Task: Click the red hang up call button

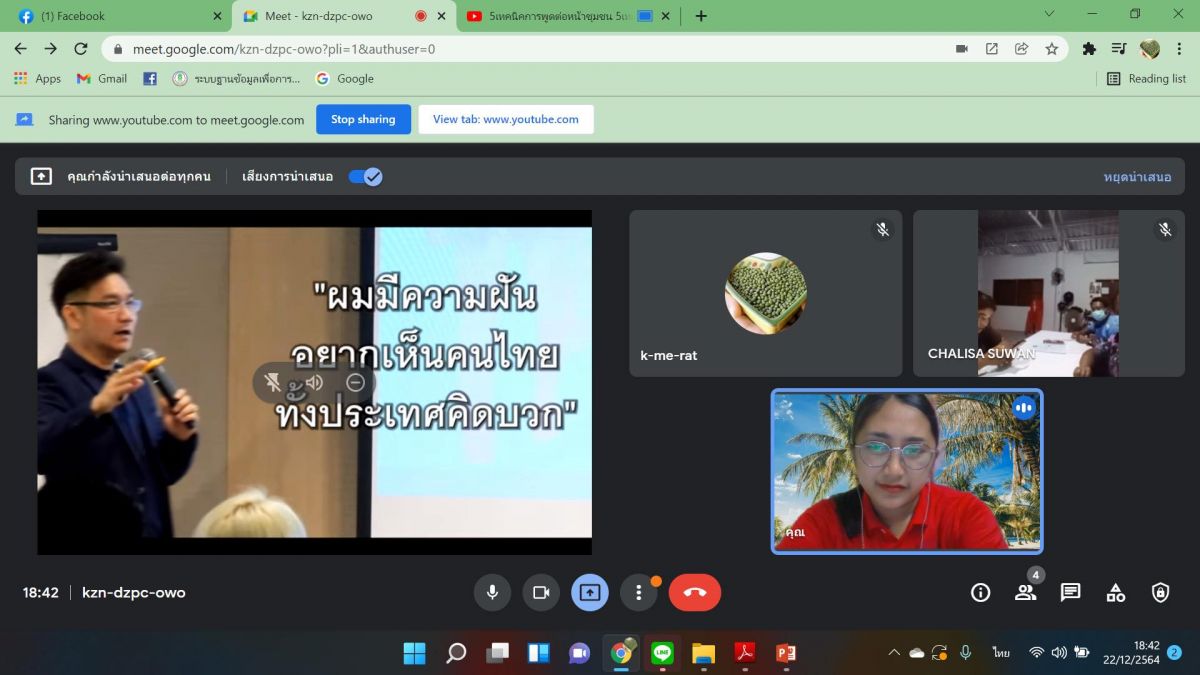Action: point(694,592)
